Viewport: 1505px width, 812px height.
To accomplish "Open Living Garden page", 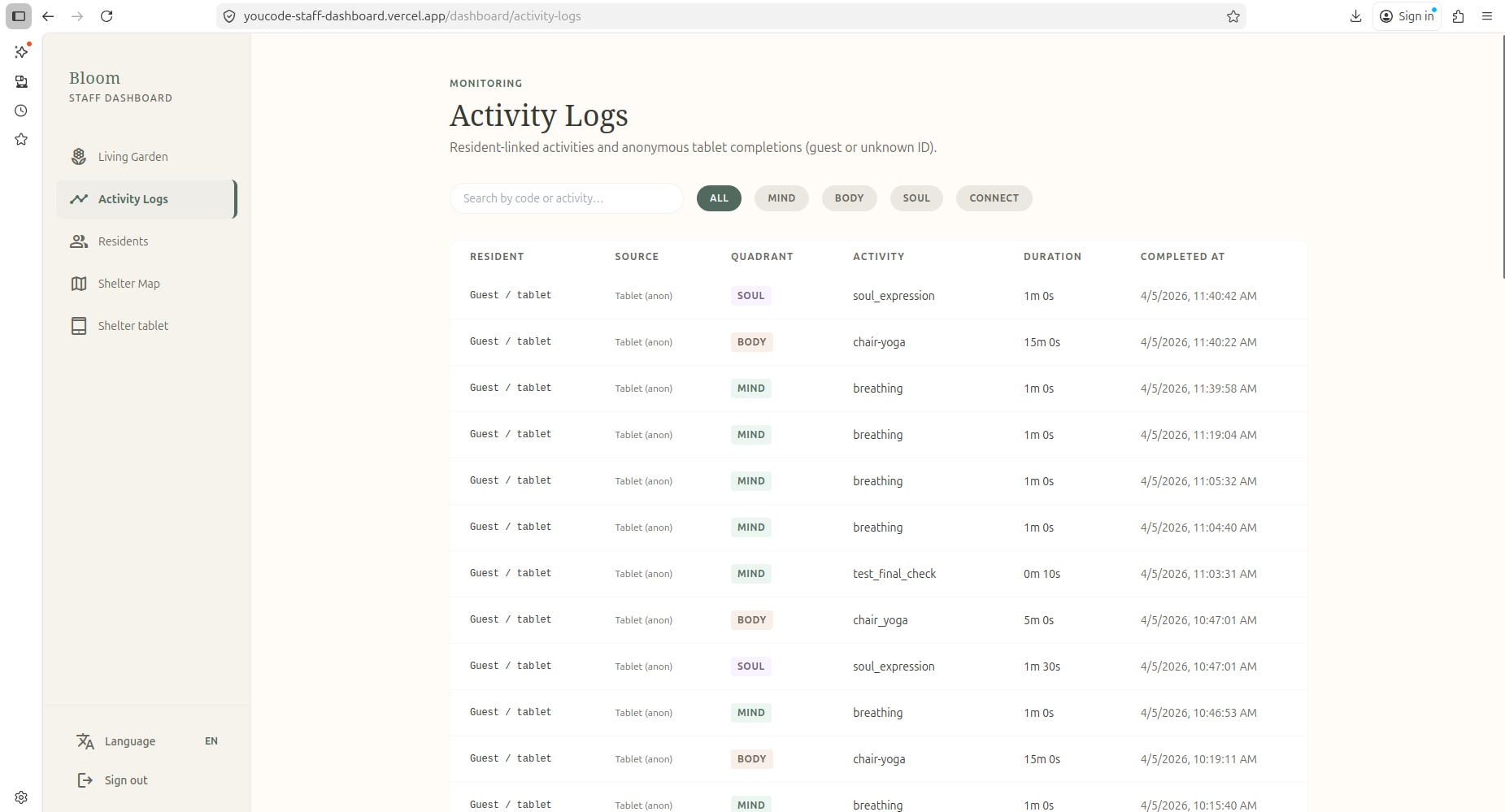I will tap(146, 157).
